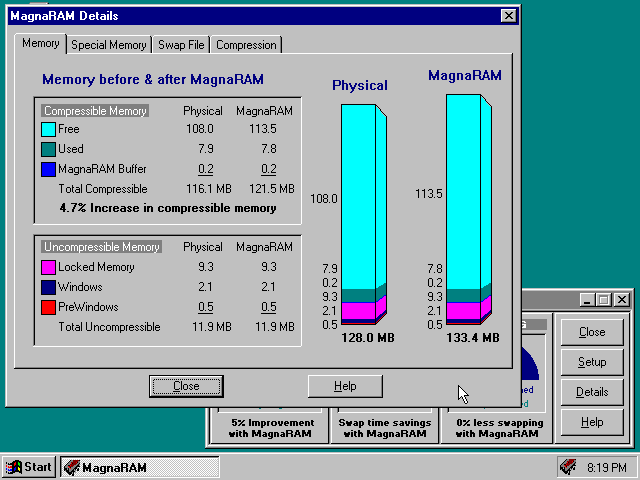
Task: Click the Compressible Memory header label
Action: pos(95,111)
